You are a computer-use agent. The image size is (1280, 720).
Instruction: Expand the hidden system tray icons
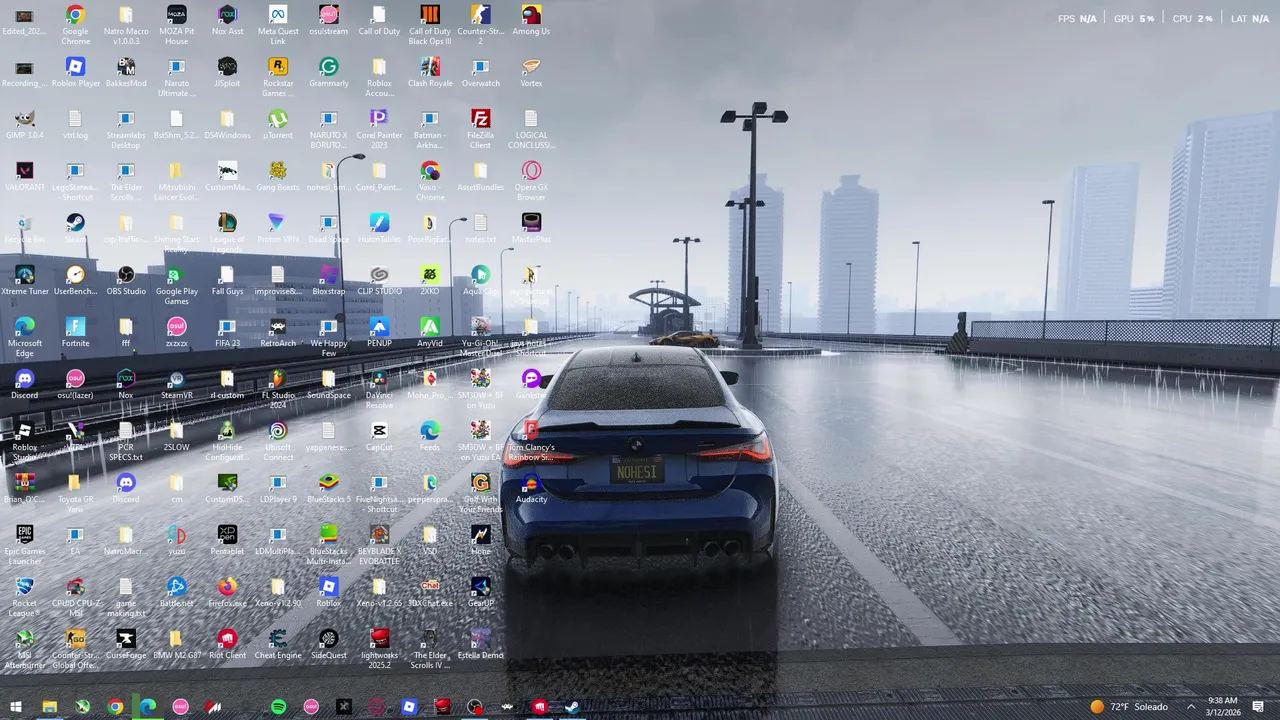pos(1190,707)
